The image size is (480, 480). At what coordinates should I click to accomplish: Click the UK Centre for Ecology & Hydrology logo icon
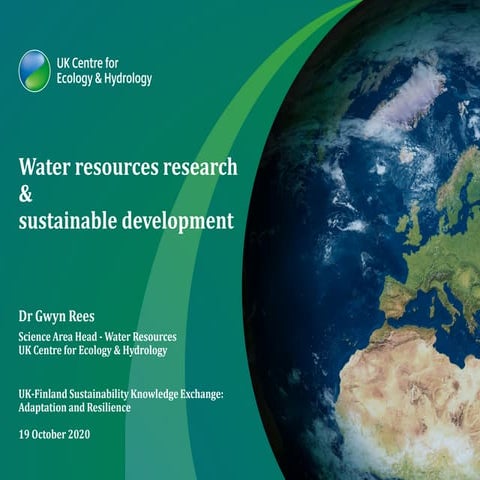tap(34, 71)
